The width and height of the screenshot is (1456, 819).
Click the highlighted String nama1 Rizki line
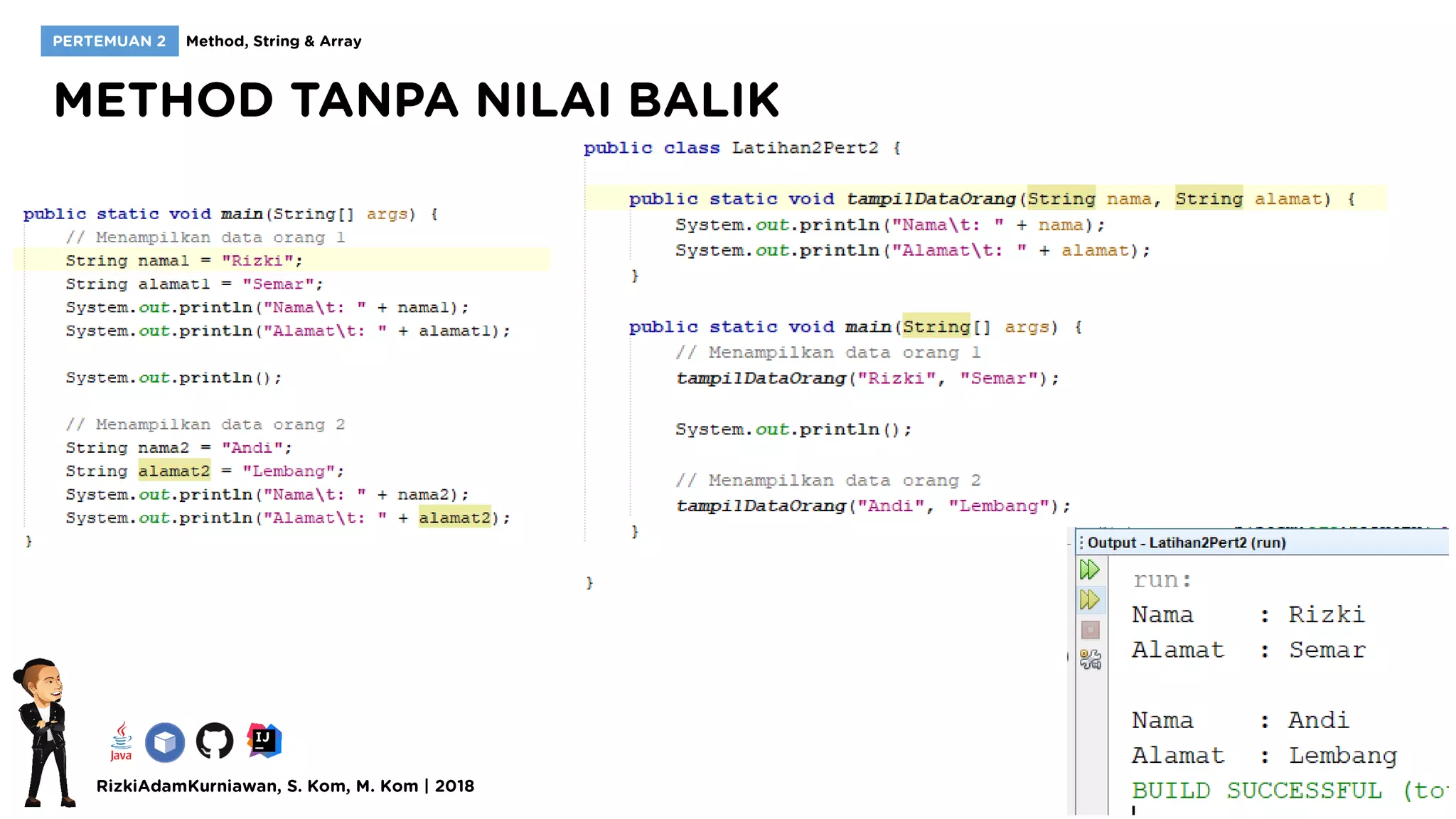point(184,261)
